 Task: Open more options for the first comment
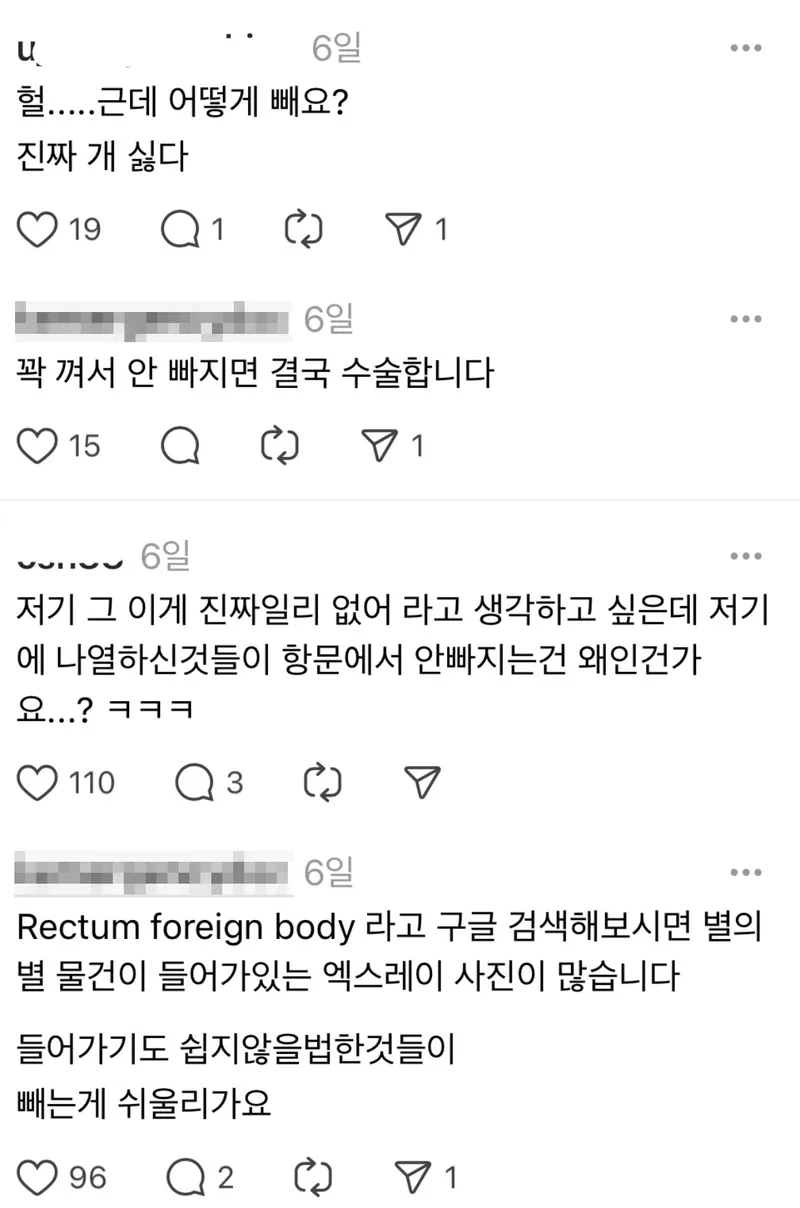pyautogui.click(x=747, y=47)
